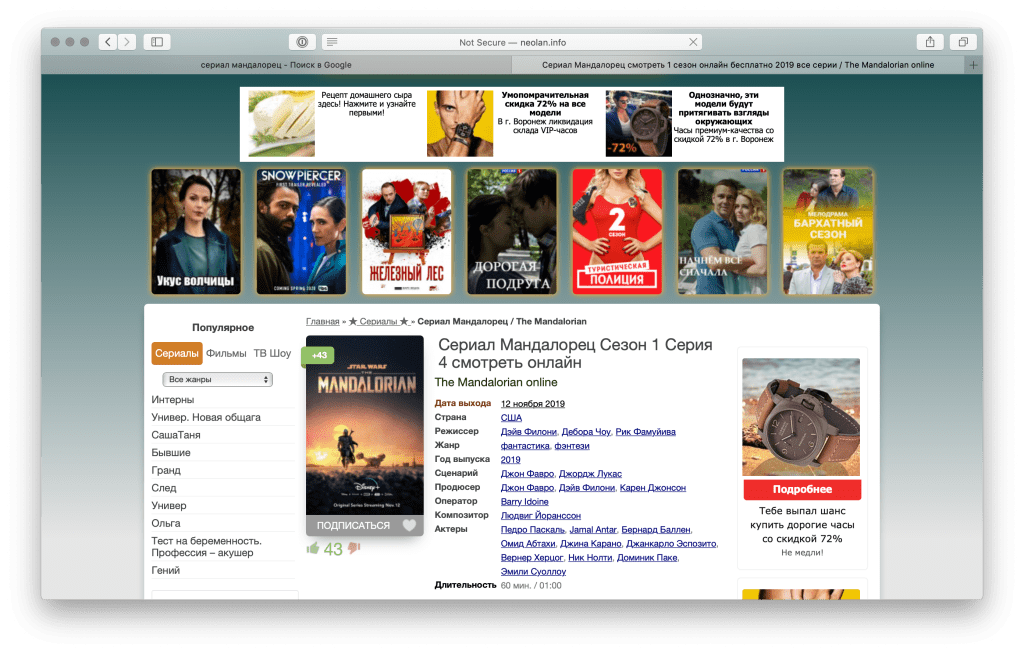
Task: Click the Главная breadcrumb link
Action: (x=322, y=322)
